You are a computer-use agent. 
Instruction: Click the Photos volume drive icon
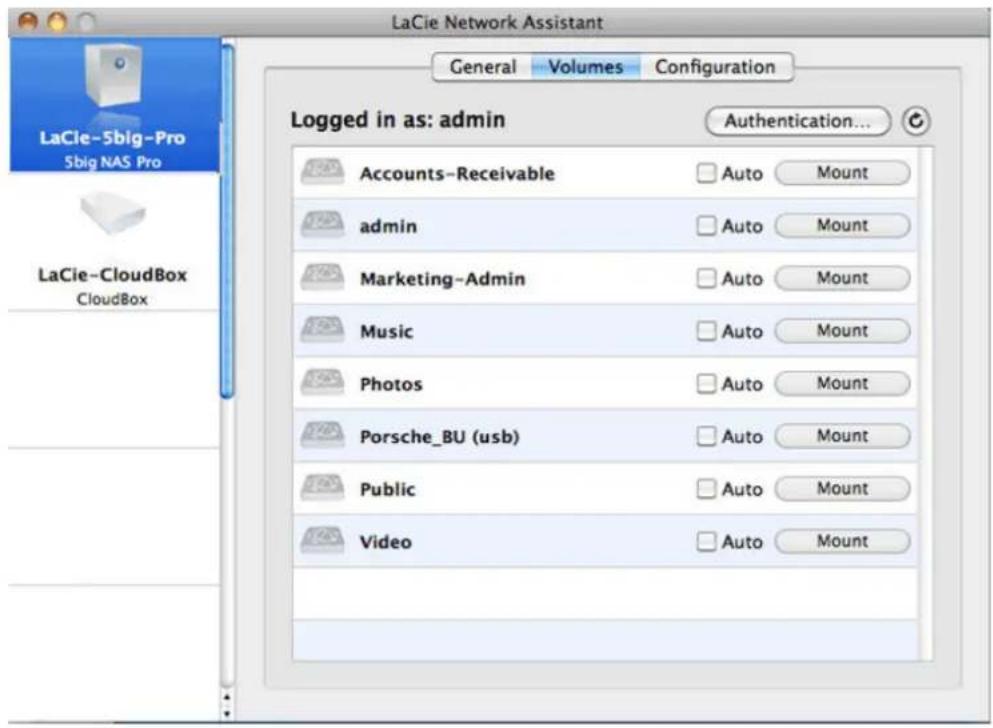323,383
